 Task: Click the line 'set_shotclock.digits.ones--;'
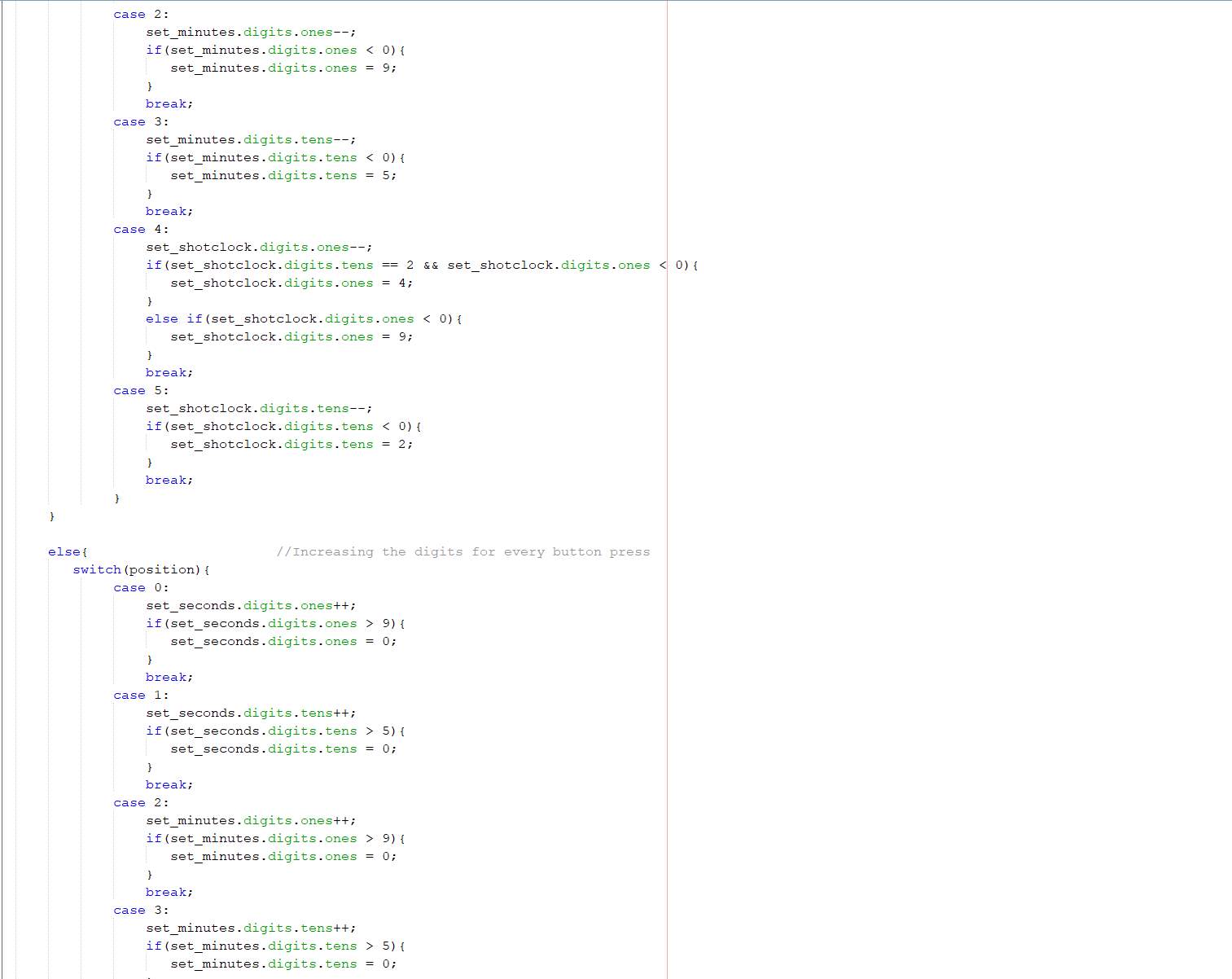click(259, 248)
